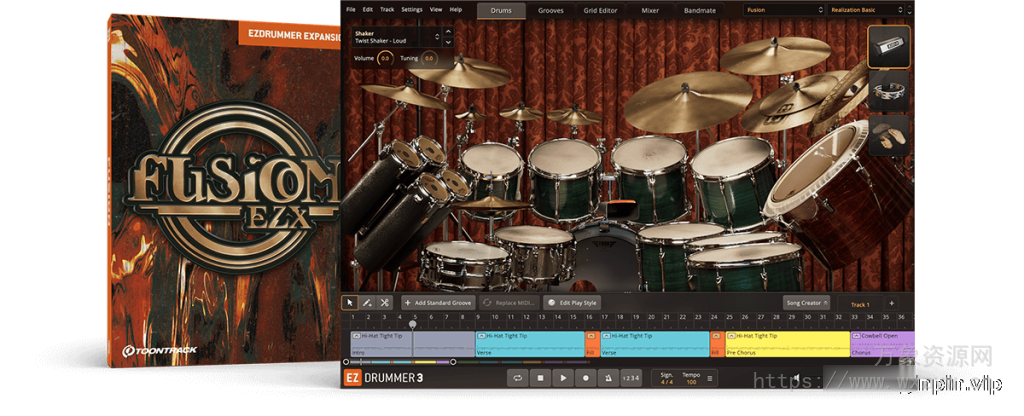Open the Track menu
Screen dimensions: 1024x416
click(x=387, y=10)
